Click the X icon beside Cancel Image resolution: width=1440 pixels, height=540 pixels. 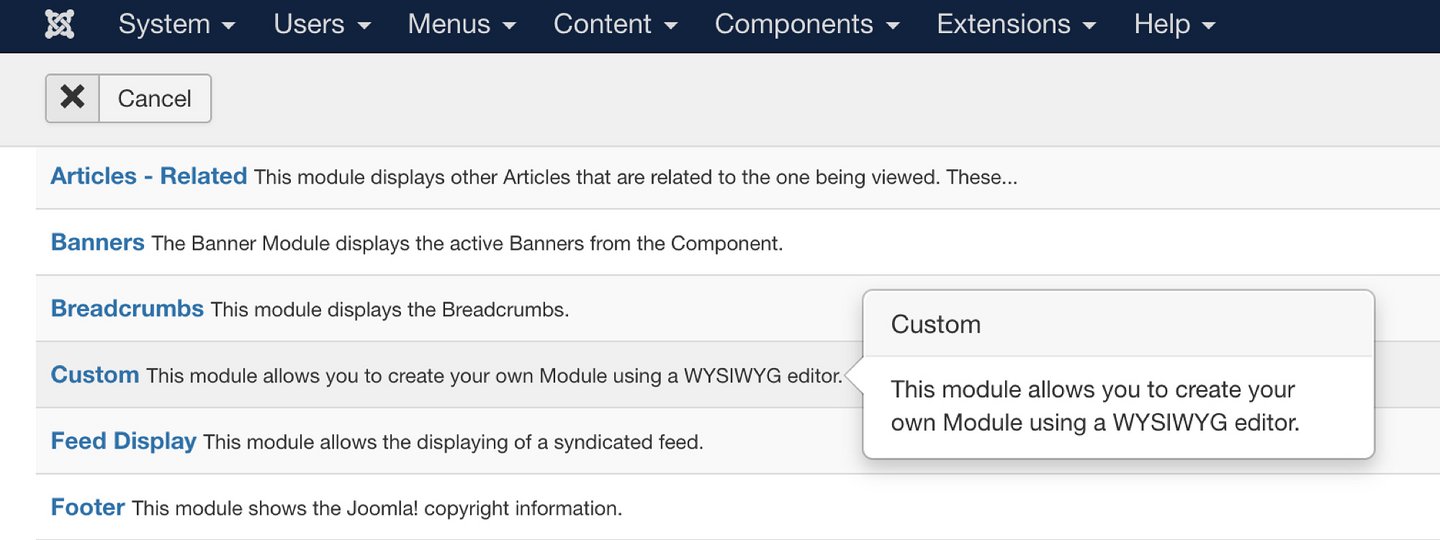[72, 98]
